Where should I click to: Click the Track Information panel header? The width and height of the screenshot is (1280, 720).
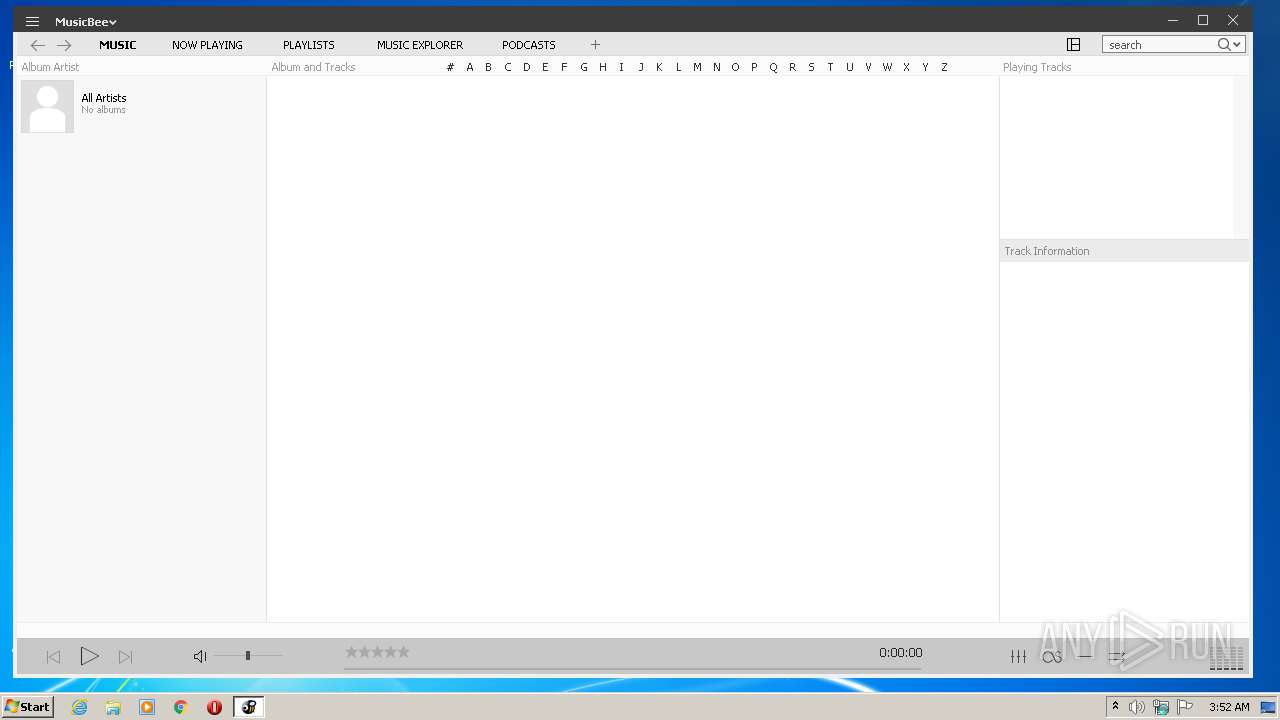pyautogui.click(x=1047, y=251)
